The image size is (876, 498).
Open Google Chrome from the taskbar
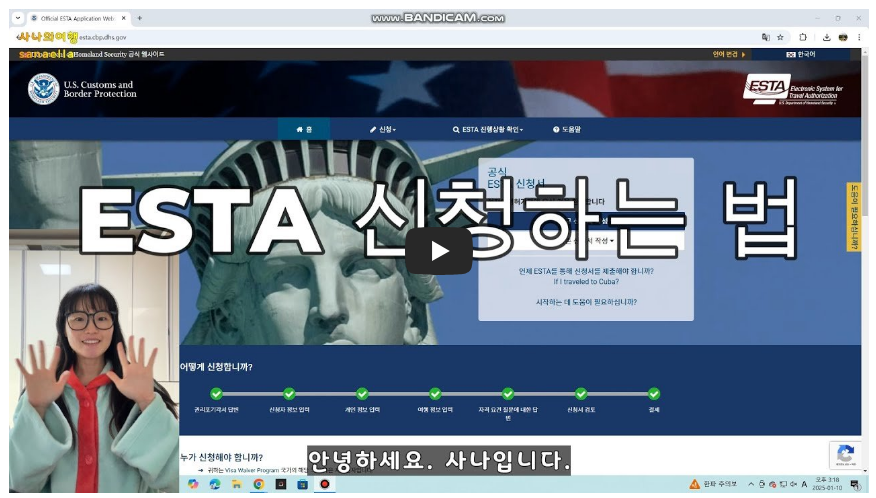point(259,484)
